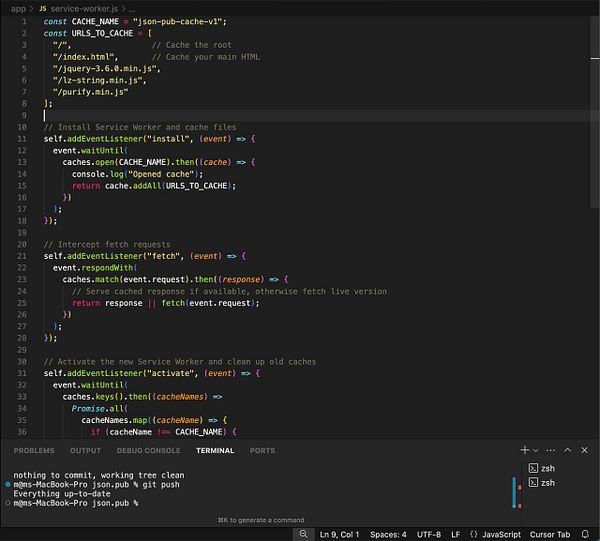Change indentation via Spaces: 4
Screen dimensions: 600x541
point(390,534)
